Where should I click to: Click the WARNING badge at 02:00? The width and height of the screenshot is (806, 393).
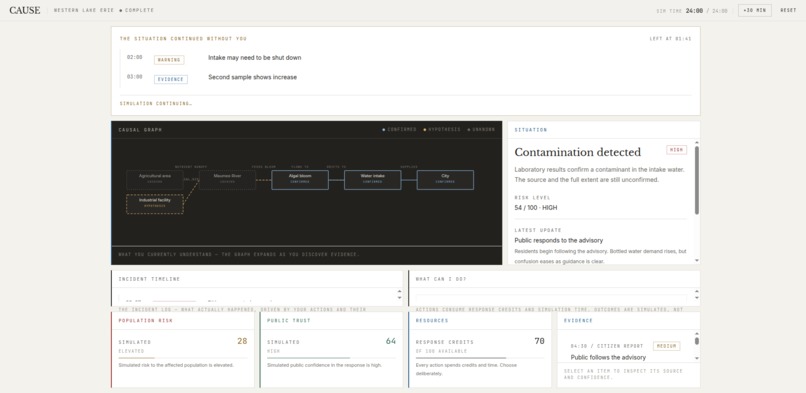click(x=169, y=60)
